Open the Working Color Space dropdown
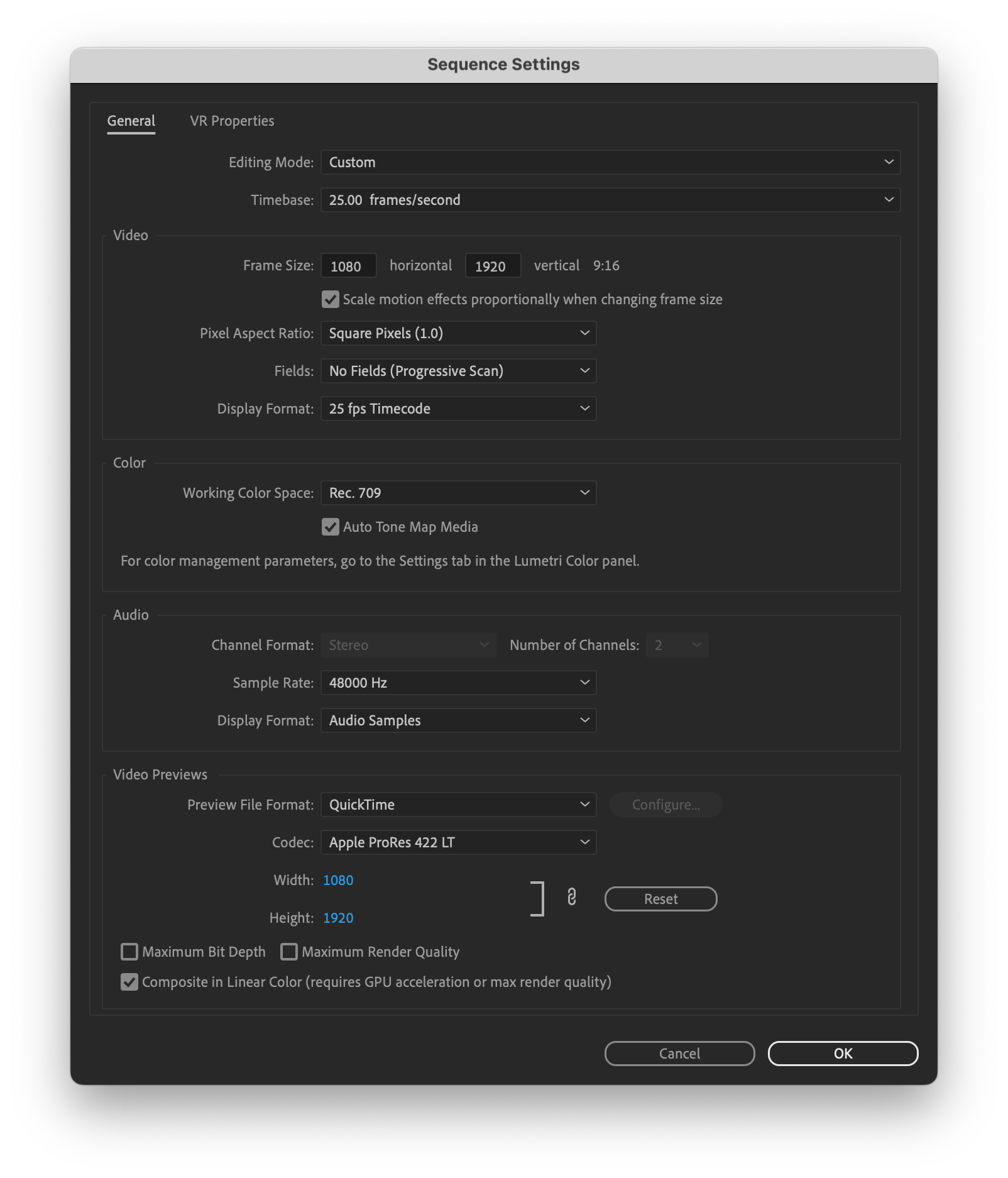The height and width of the screenshot is (1178, 1008). tap(458, 493)
